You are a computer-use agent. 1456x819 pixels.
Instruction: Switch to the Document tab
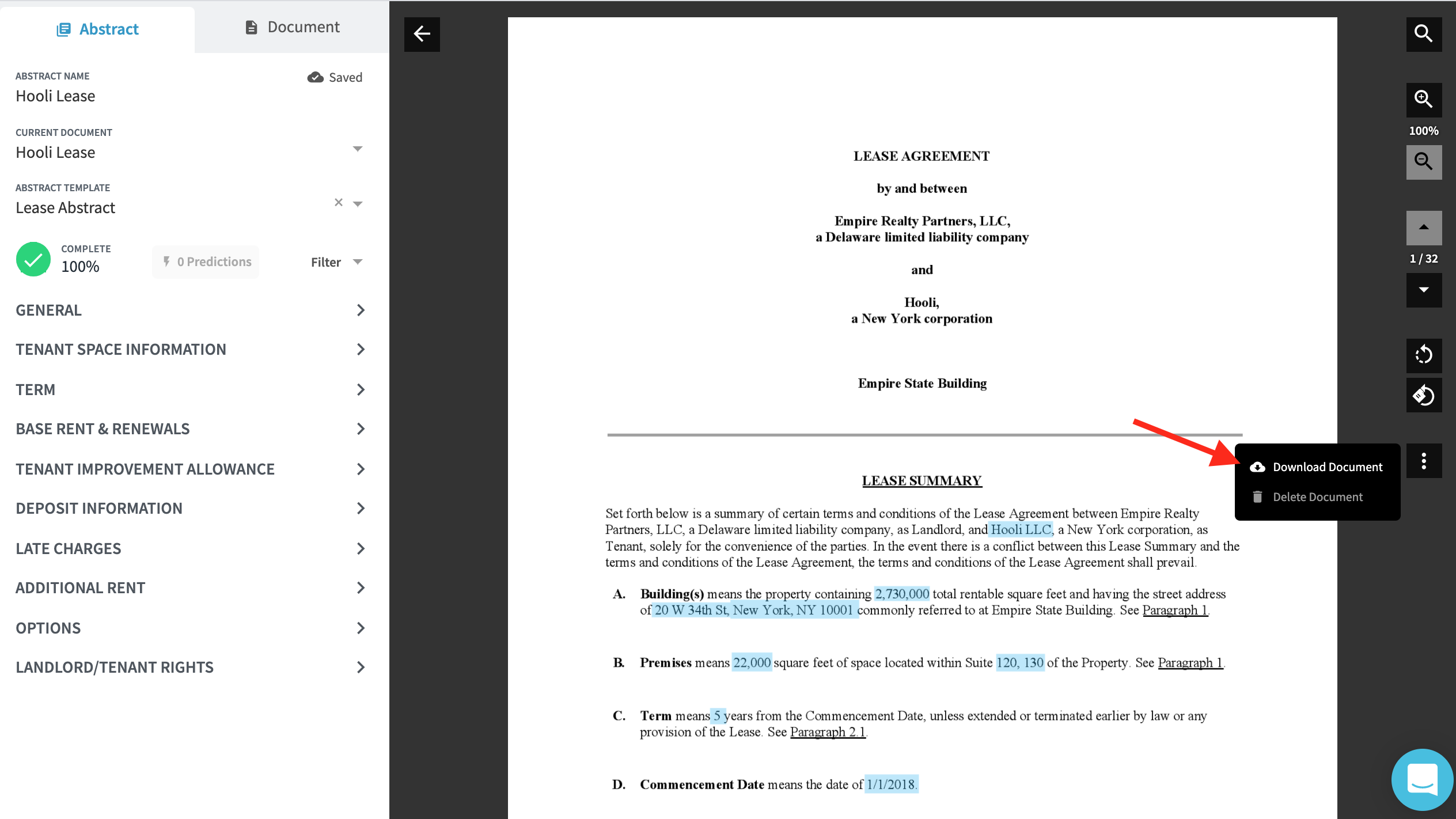click(x=292, y=27)
